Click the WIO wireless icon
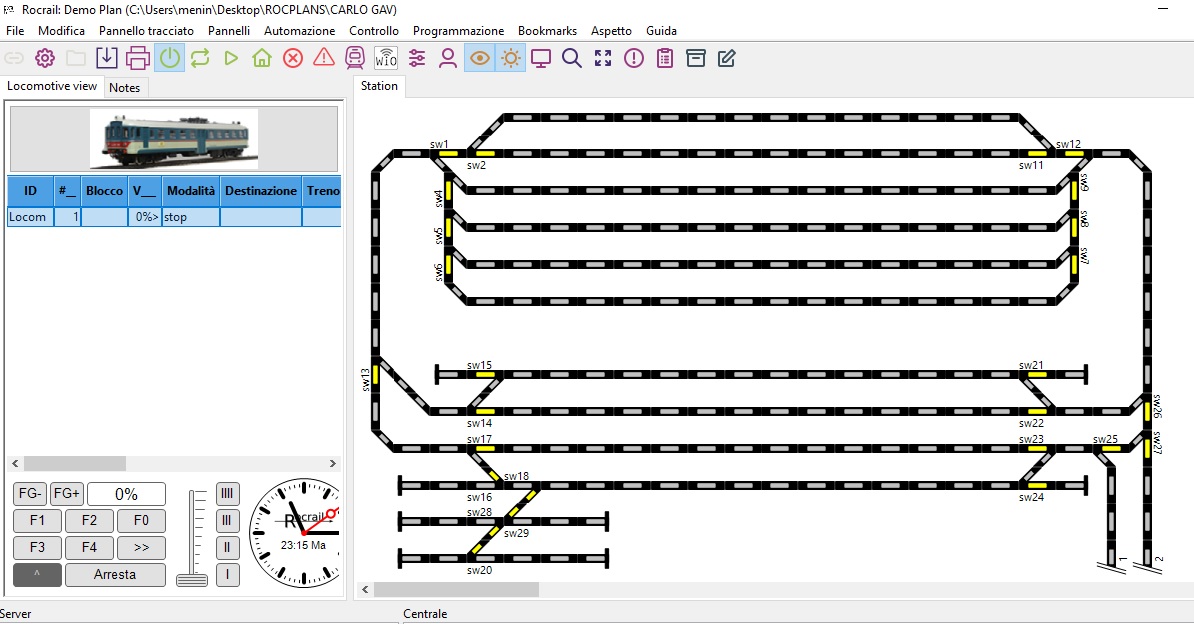This screenshot has height=624, width=1194. pos(386,58)
